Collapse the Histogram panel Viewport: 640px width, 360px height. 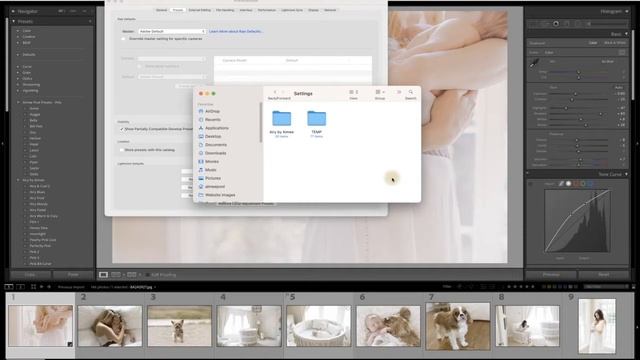tap(627, 11)
